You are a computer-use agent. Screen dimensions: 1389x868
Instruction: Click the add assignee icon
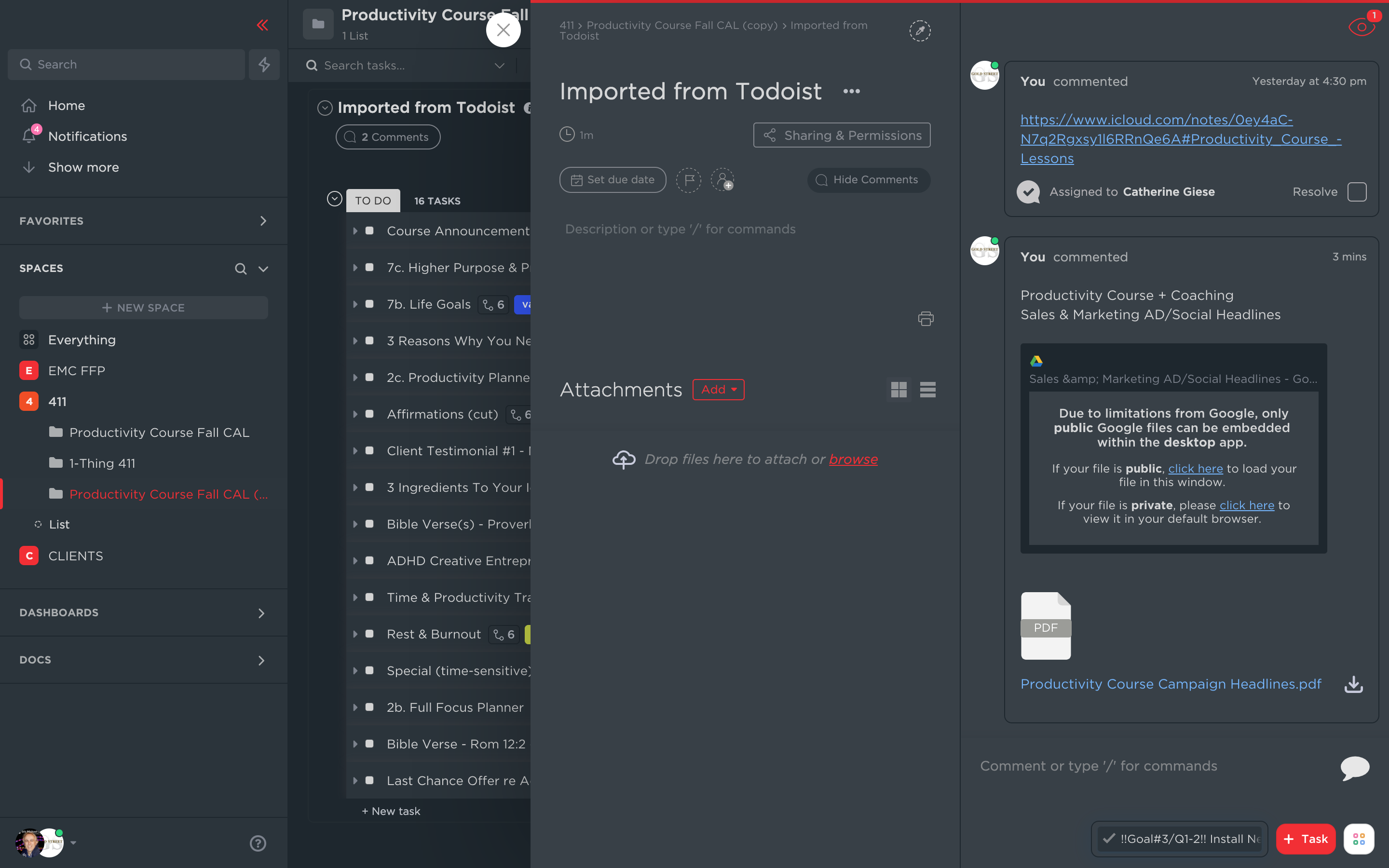[722, 180]
